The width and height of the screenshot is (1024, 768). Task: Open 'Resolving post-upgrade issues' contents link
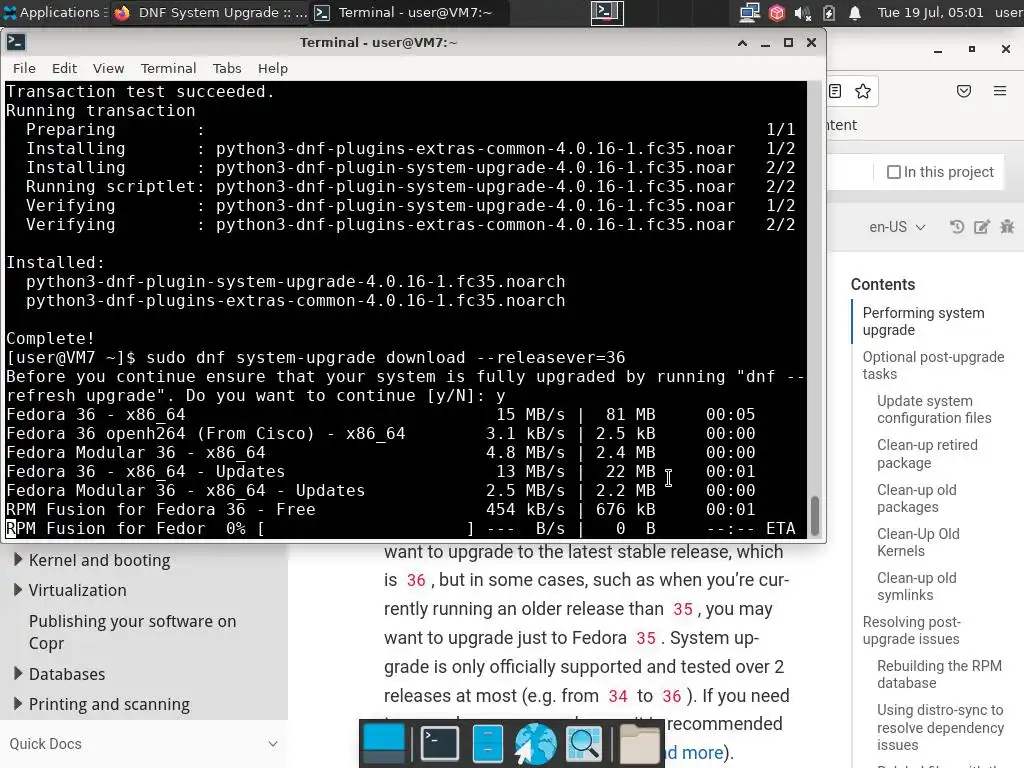pos(911,630)
